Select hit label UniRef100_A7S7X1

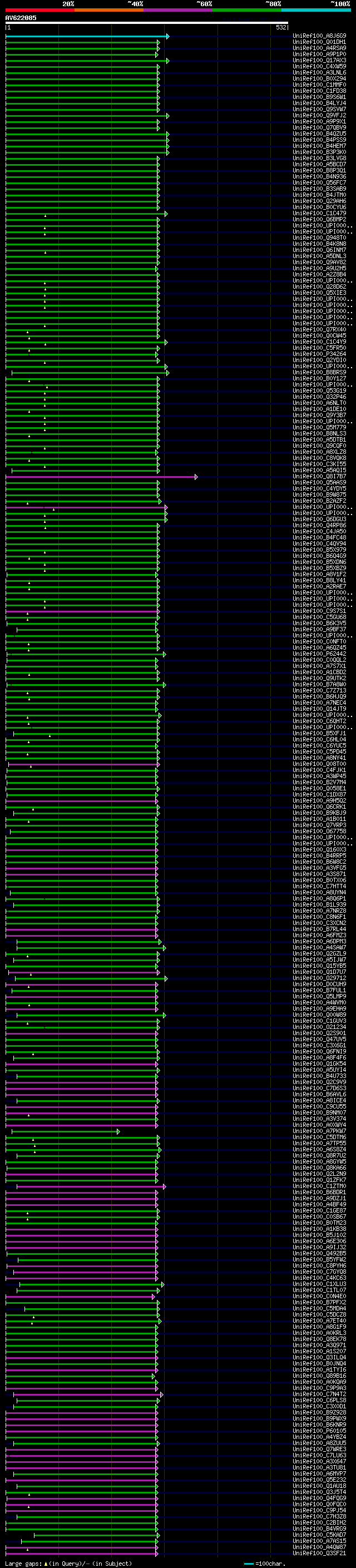[x=319, y=666]
